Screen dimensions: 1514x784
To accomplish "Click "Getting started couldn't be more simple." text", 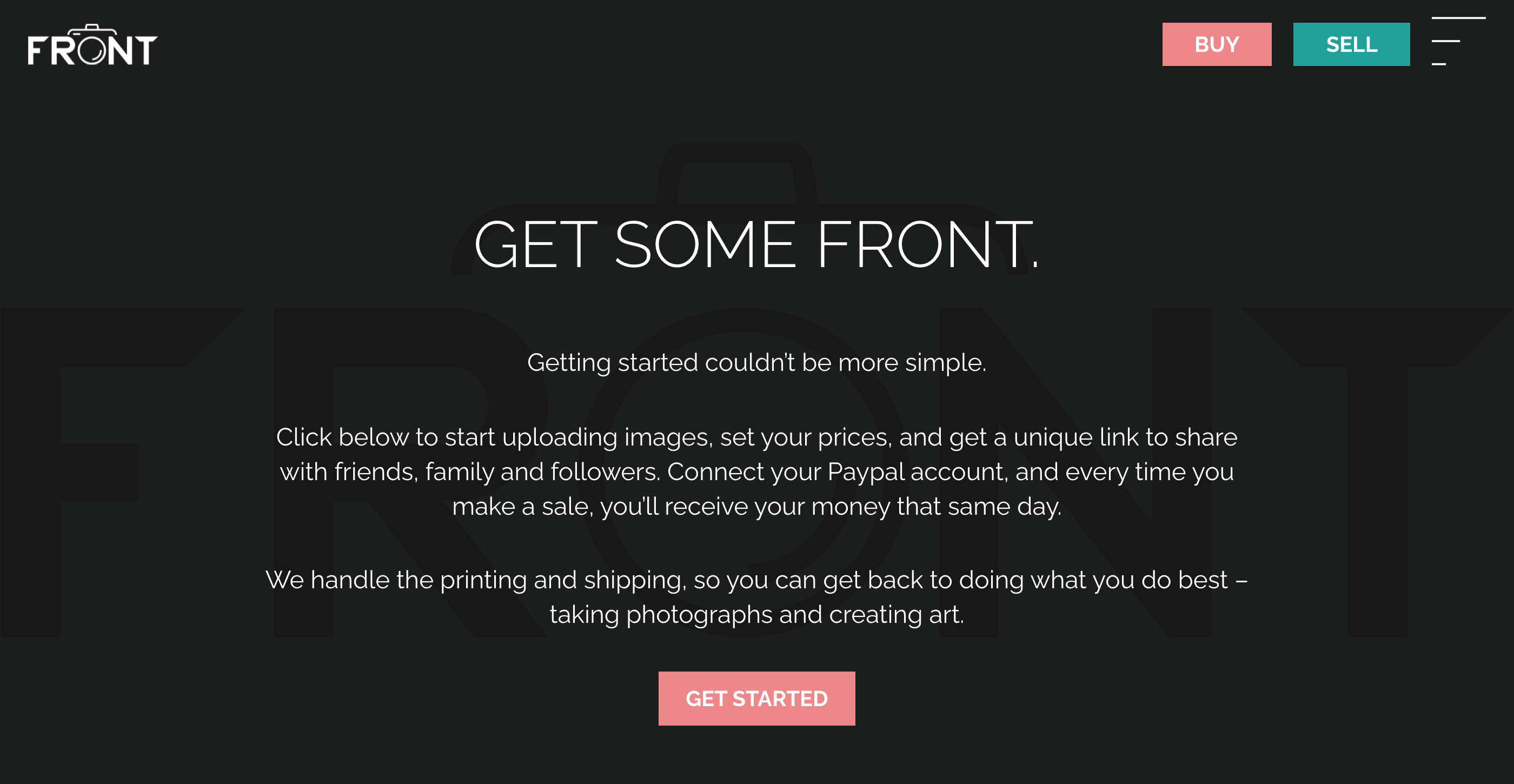I will [x=756, y=363].
